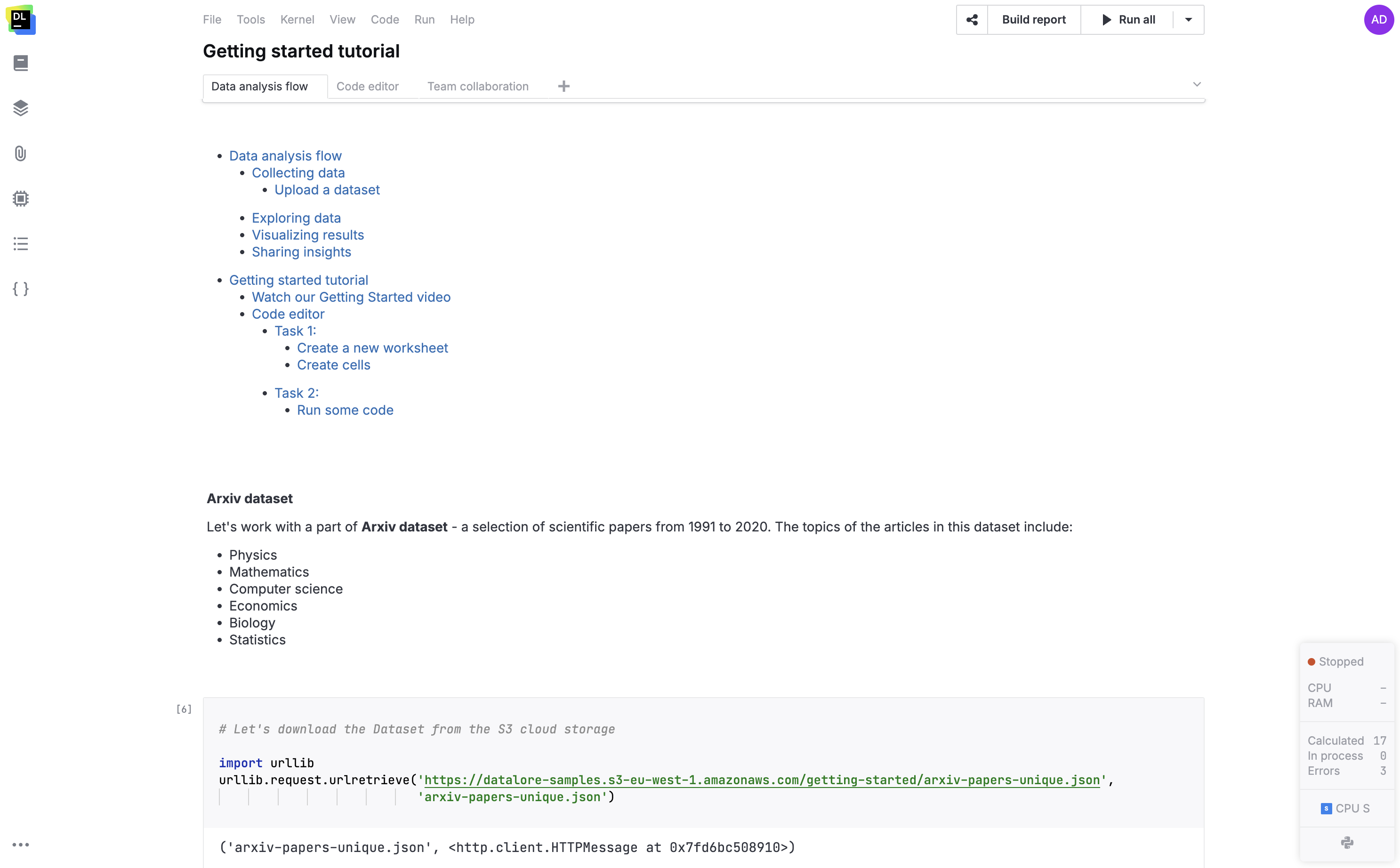Image resolution: width=1400 pixels, height=868 pixels.
Task: Open sharing options via share icon
Action: 971,19
